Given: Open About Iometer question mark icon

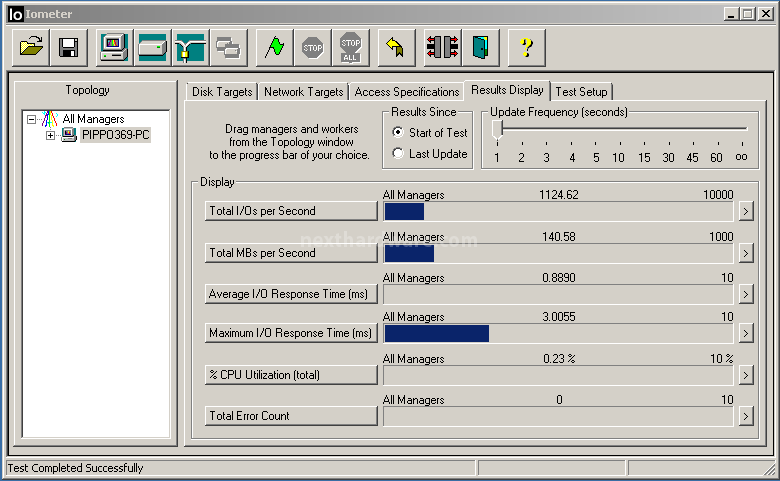Looking at the screenshot, I should [x=526, y=48].
